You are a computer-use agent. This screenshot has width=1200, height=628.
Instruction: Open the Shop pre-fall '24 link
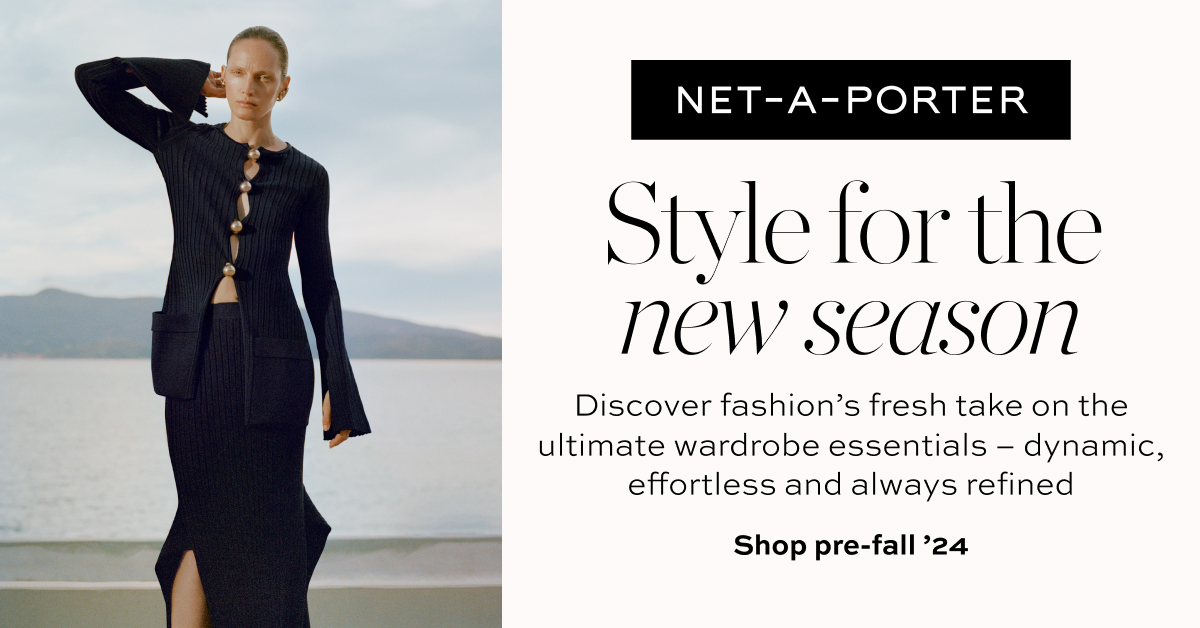point(851,546)
